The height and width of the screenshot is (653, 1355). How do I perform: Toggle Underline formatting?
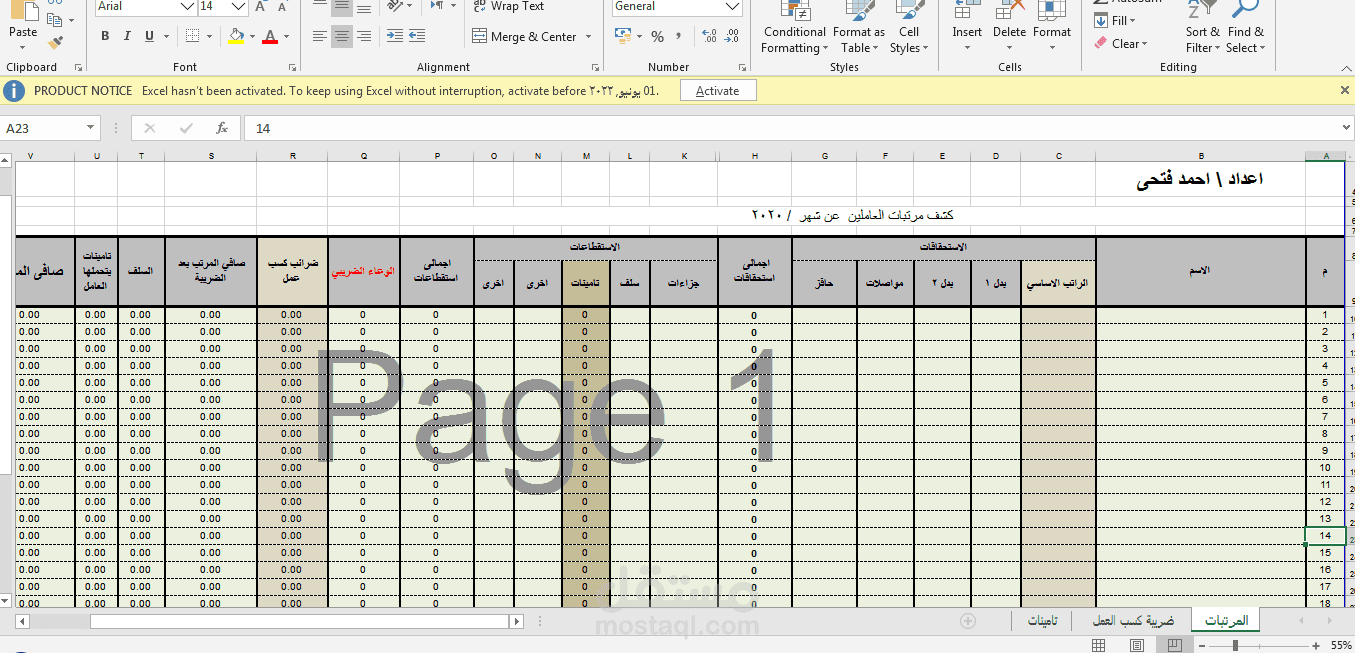[x=149, y=37]
